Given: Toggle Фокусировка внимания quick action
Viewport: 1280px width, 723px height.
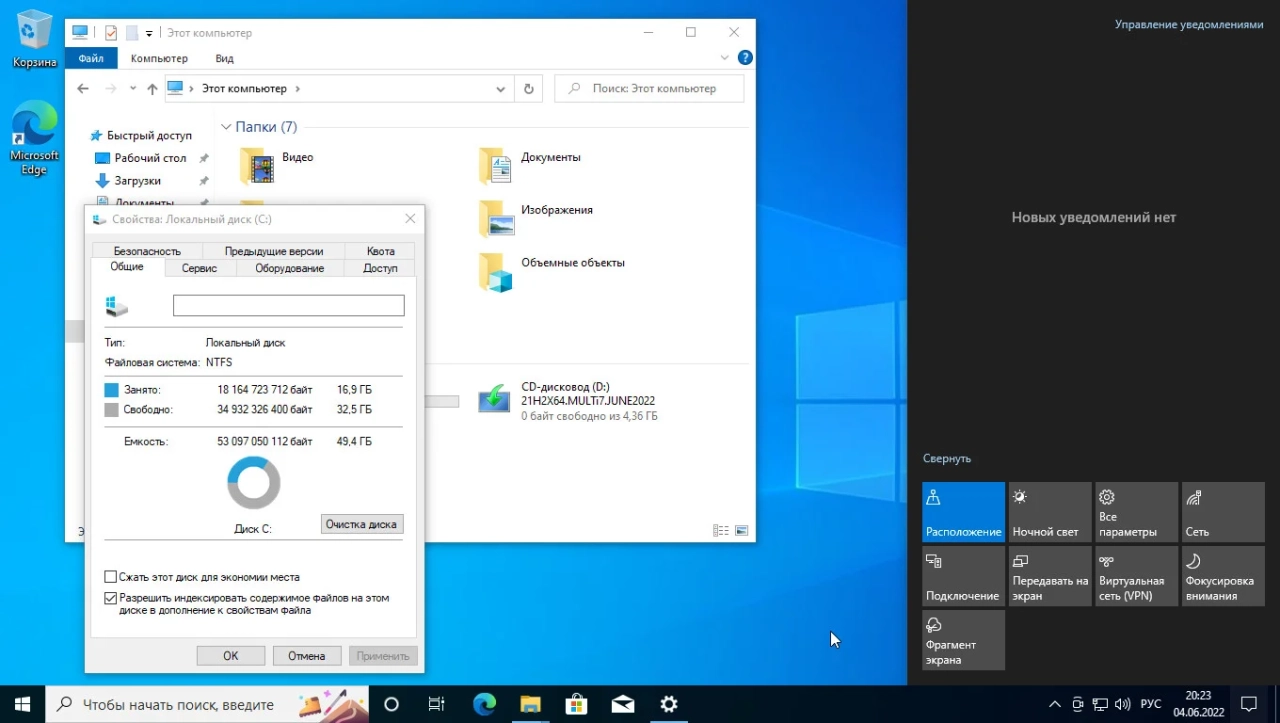Looking at the screenshot, I should (1223, 575).
